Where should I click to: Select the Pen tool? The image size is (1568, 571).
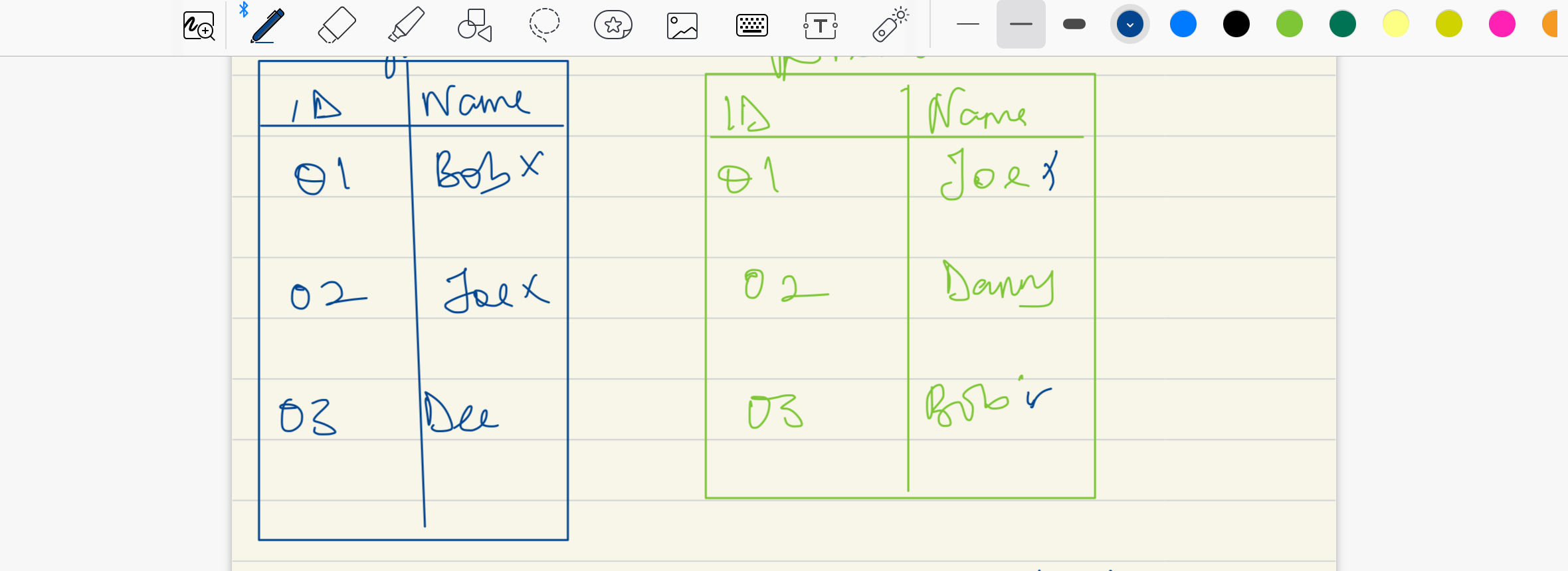pos(267,25)
